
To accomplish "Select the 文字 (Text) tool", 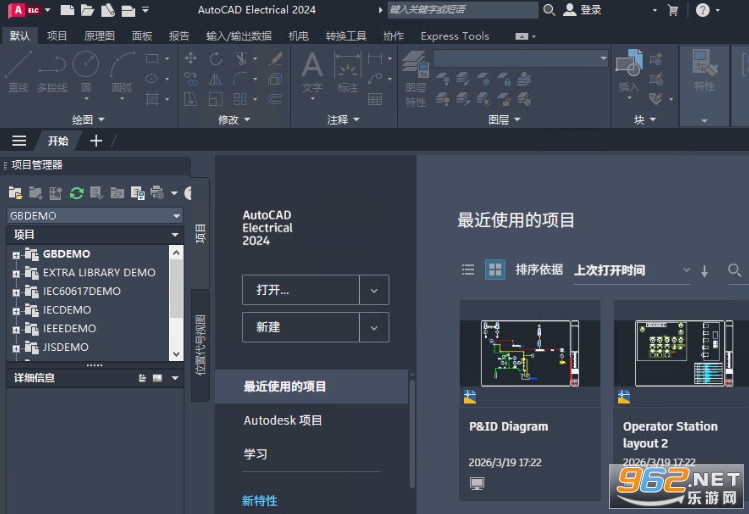I will point(312,72).
